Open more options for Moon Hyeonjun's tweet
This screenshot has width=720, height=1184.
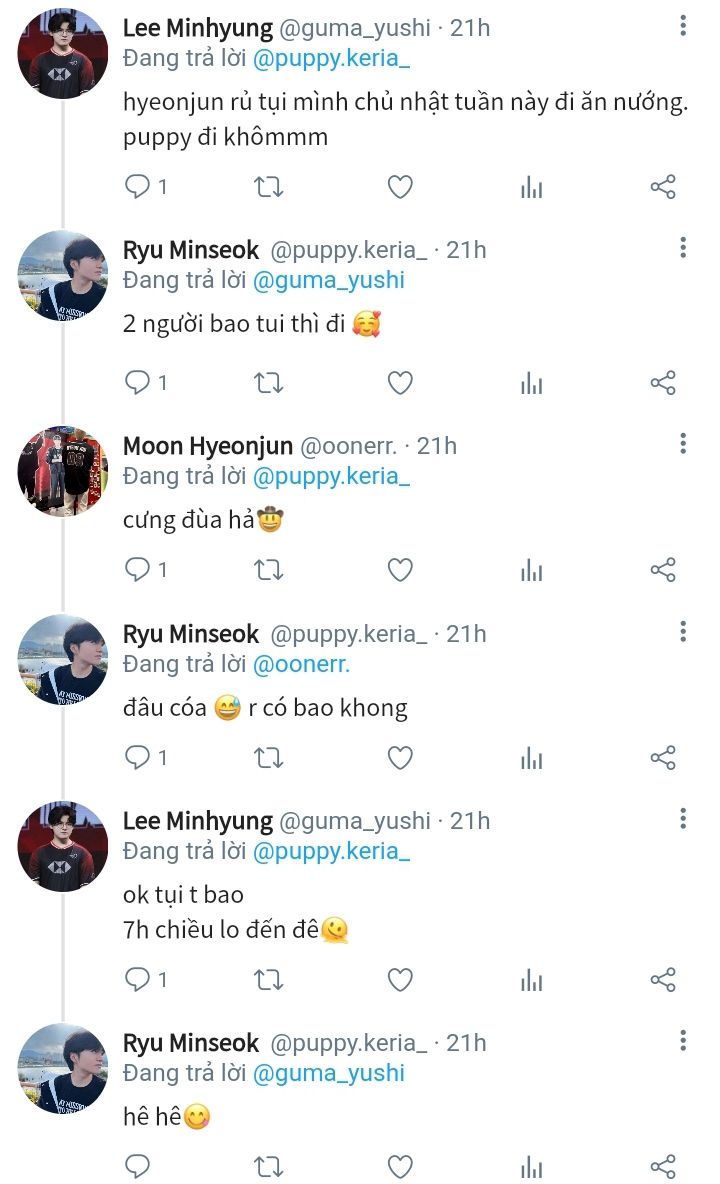click(x=683, y=443)
